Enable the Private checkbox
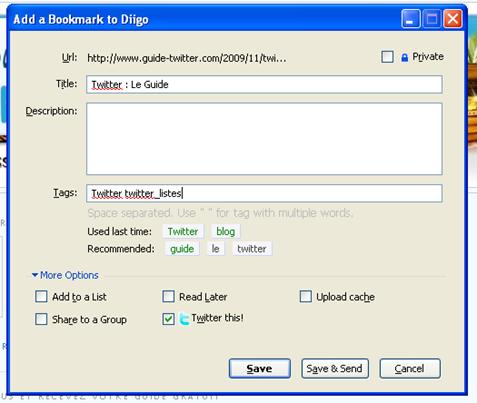Screen dimensions: 477x403 [387, 57]
